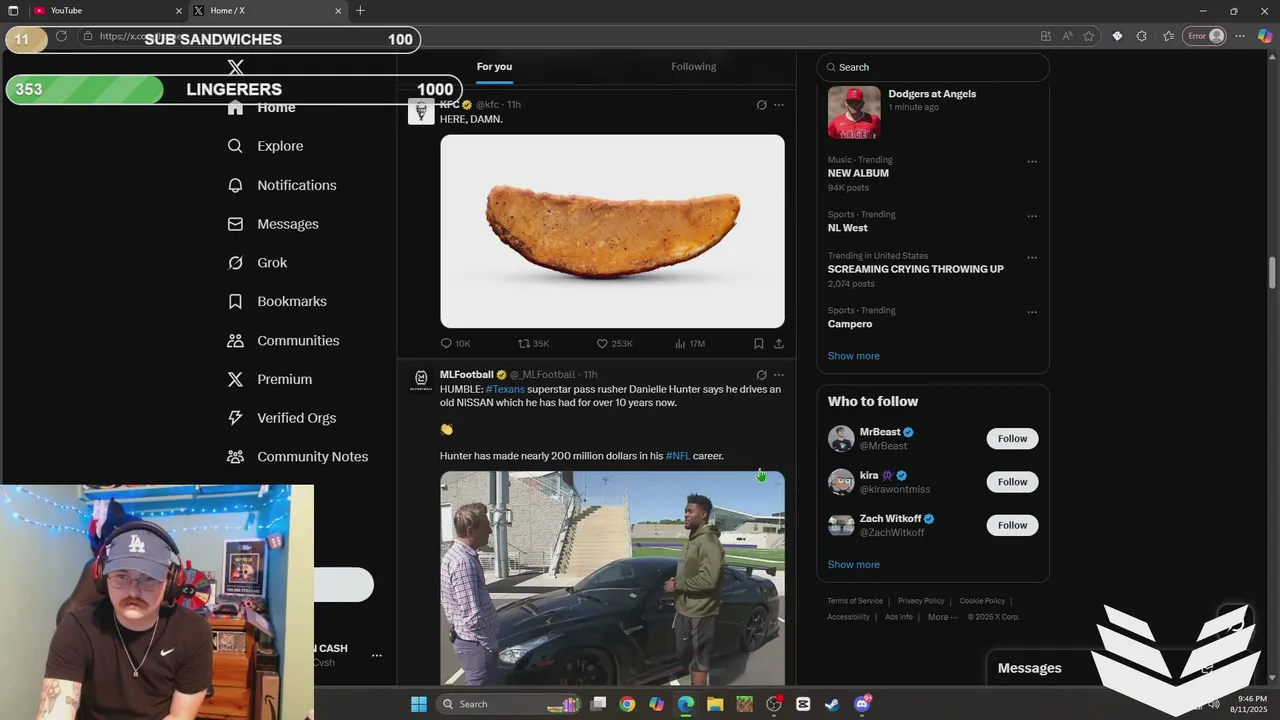This screenshot has height=720, width=1280.
Task: Open the #NFL hashtag link
Action: pos(678,456)
